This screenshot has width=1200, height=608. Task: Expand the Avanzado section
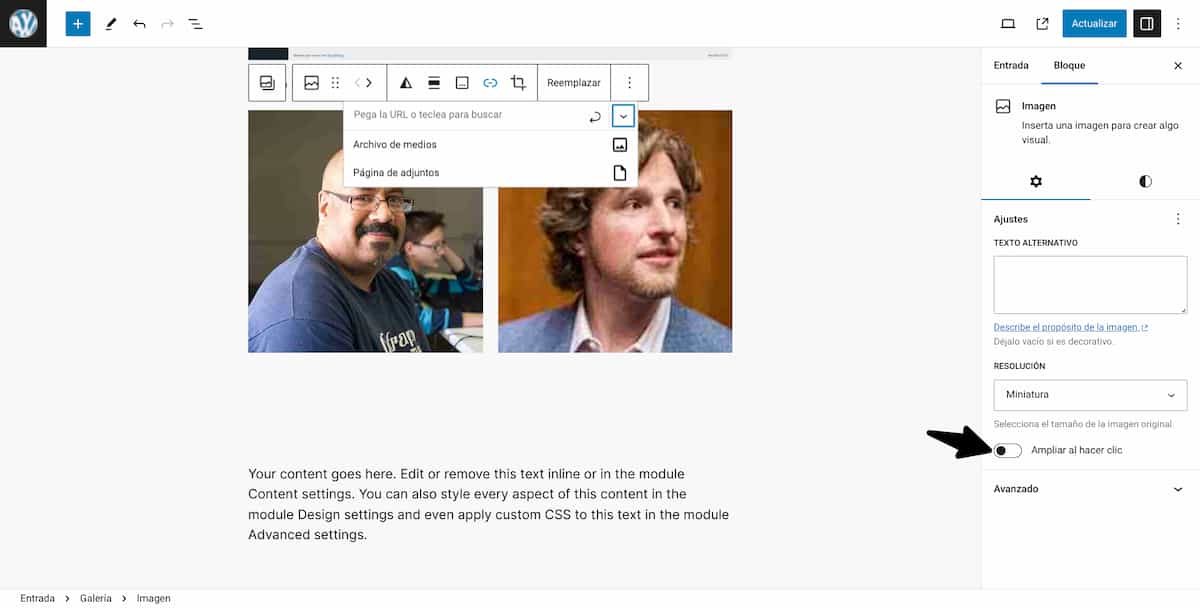pyautogui.click(x=1090, y=489)
